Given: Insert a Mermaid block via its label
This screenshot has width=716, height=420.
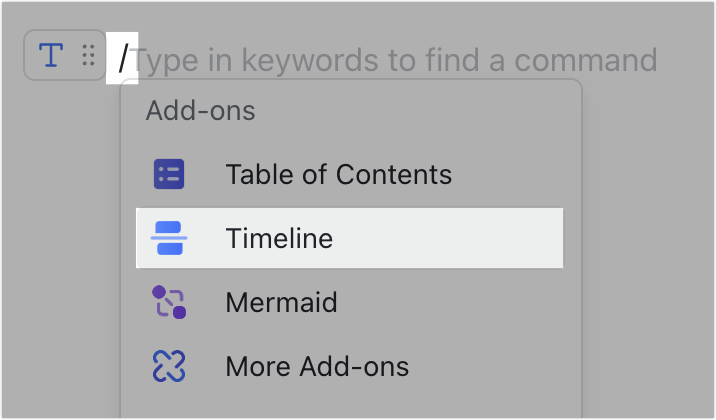Looking at the screenshot, I should tap(281, 302).
